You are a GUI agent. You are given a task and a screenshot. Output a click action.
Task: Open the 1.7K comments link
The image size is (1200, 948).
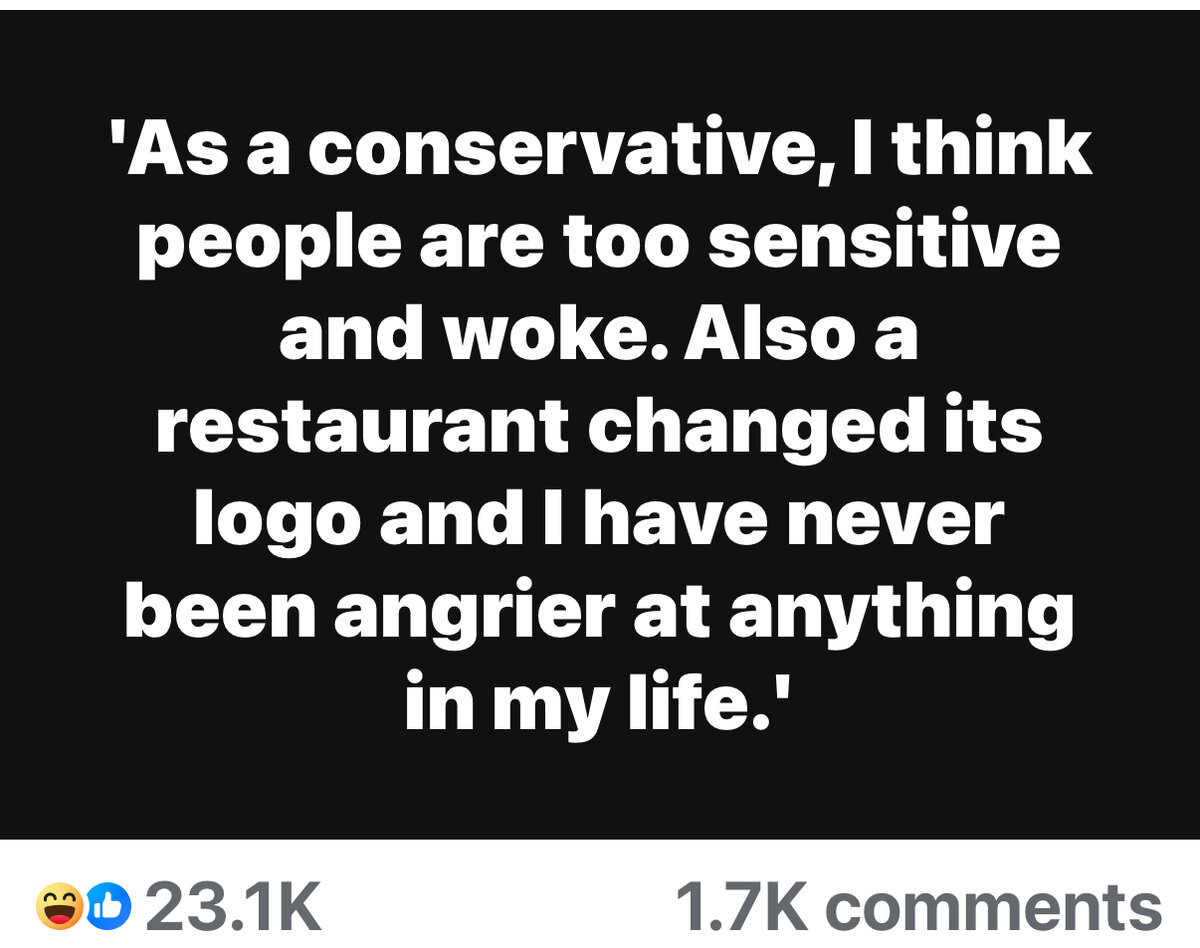[919, 907]
